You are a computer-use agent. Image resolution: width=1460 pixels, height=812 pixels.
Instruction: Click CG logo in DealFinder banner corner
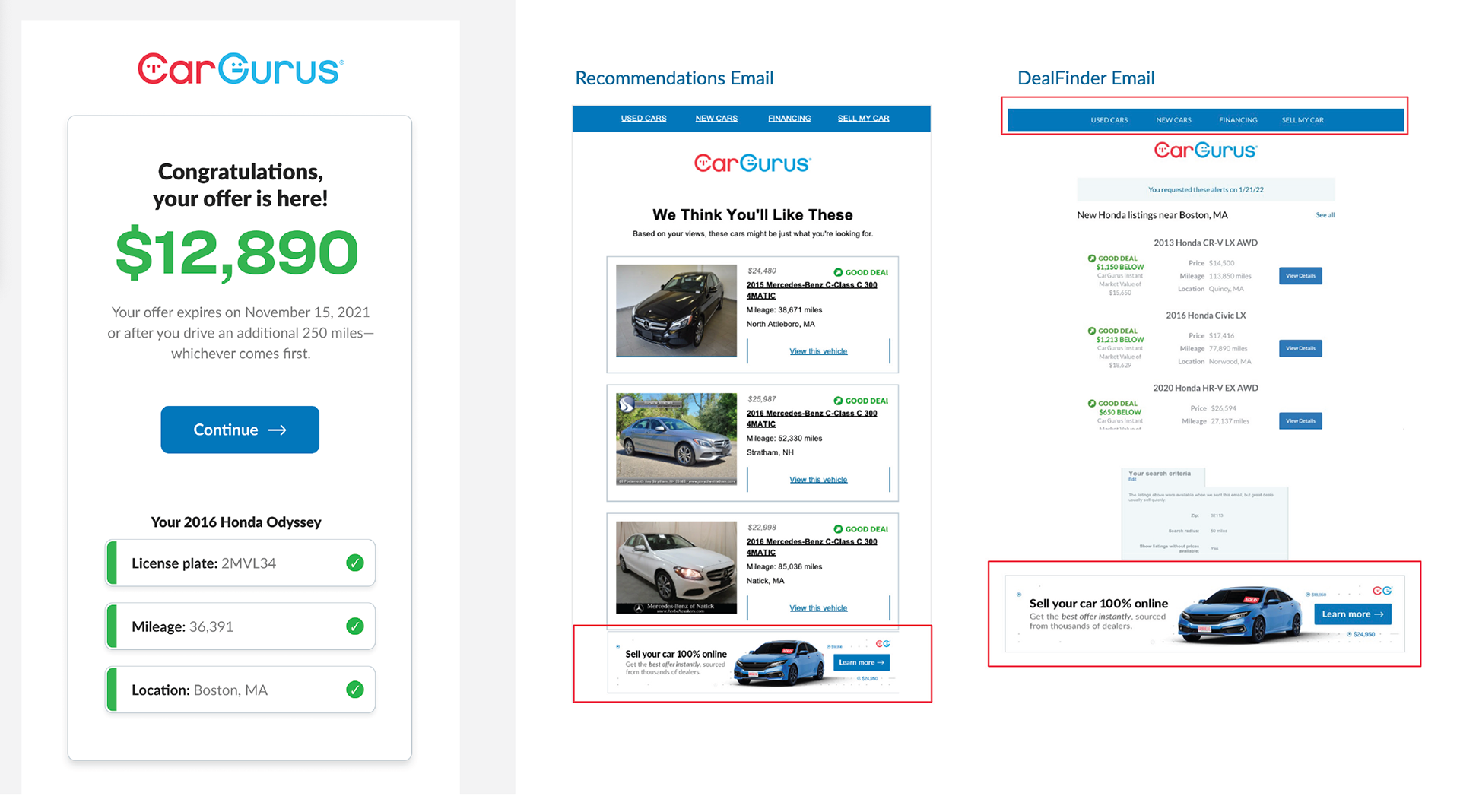tap(1382, 591)
